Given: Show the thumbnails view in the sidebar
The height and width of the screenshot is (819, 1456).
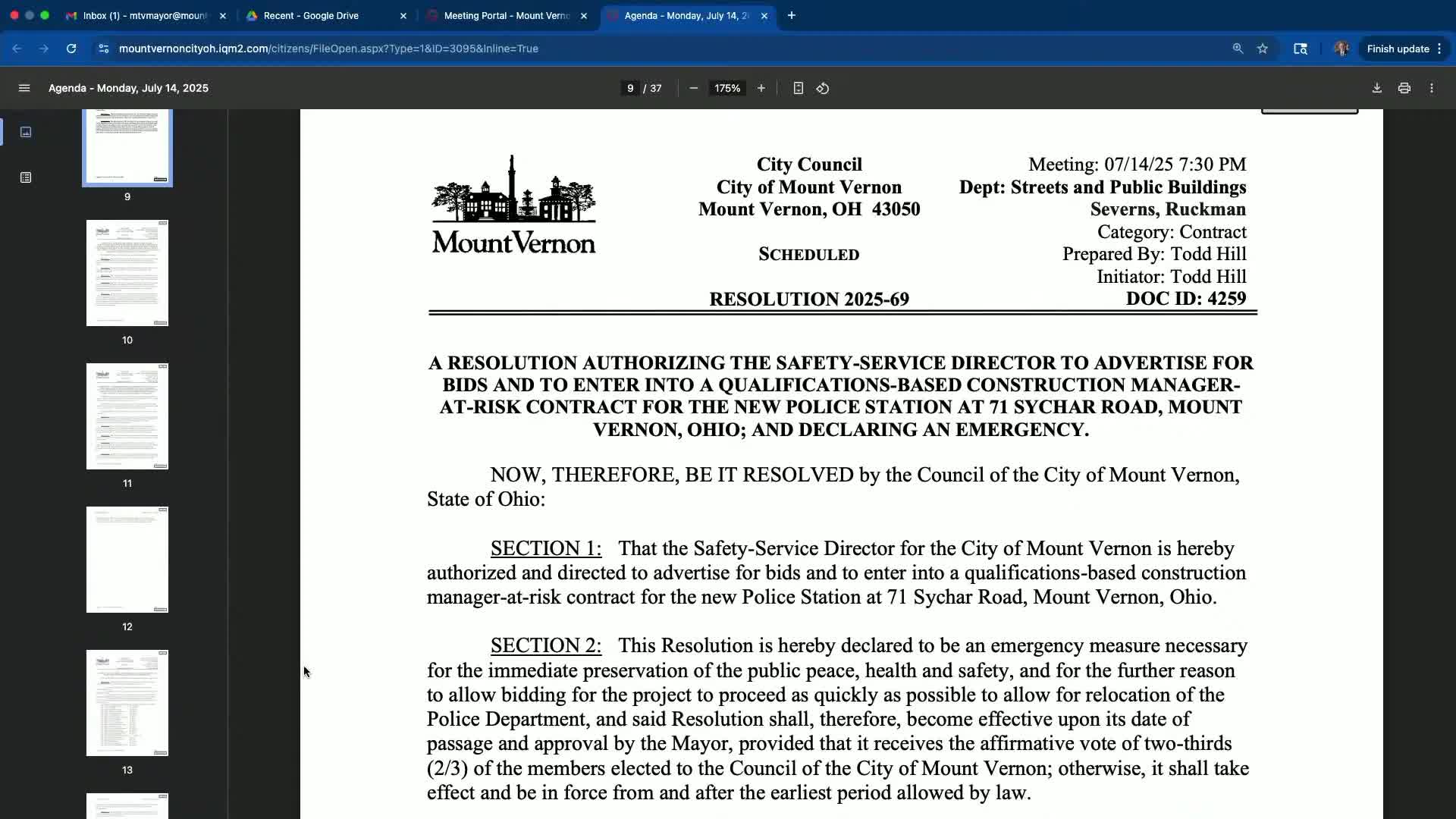Looking at the screenshot, I should pos(26,132).
